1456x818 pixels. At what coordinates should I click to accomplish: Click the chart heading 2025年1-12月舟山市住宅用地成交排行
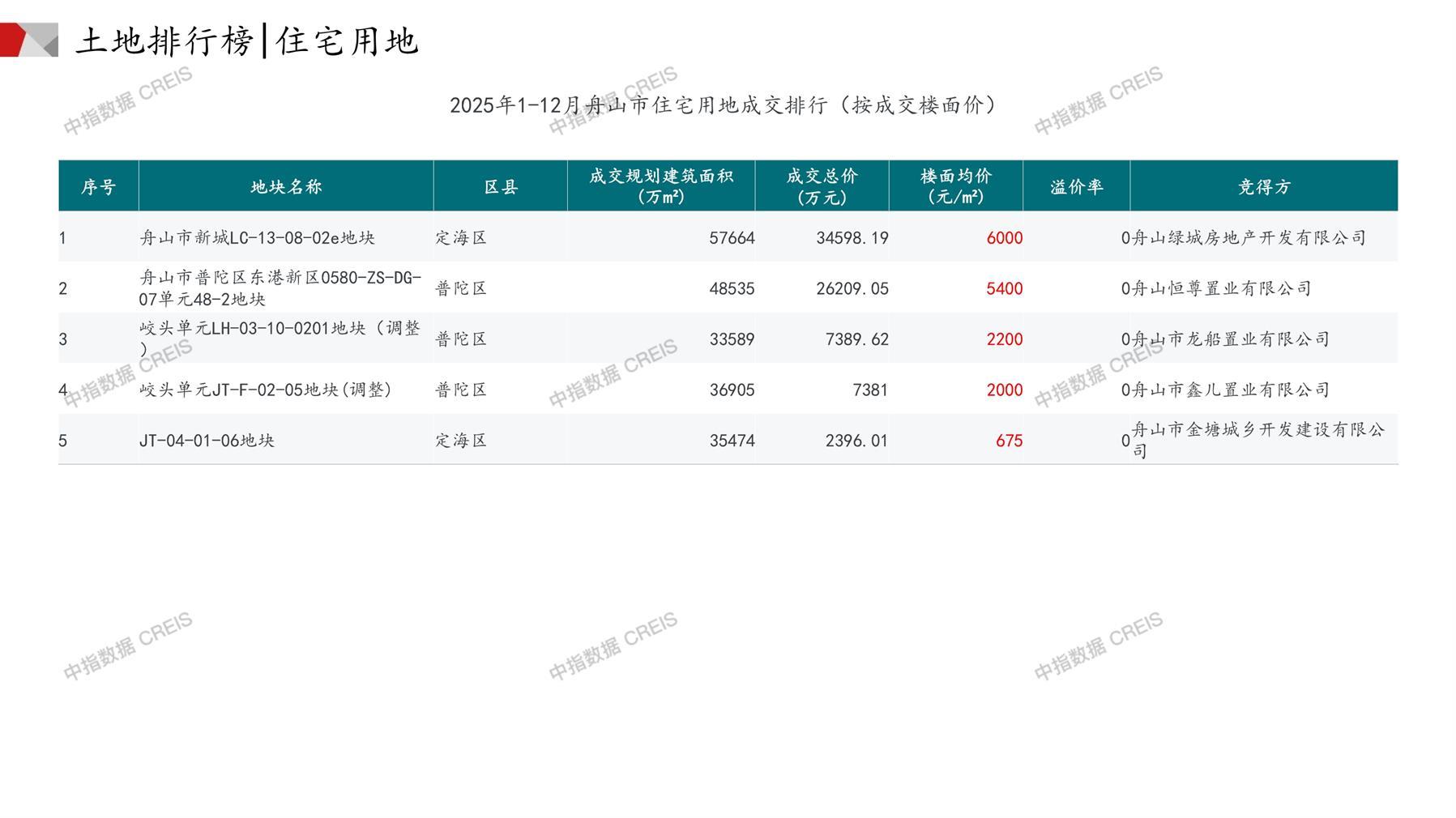click(x=723, y=105)
